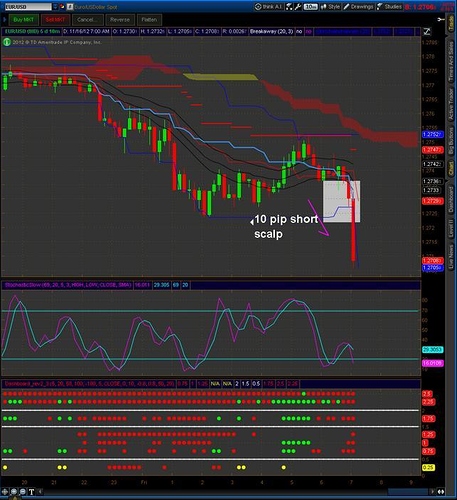The height and width of the screenshot is (500, 457).
Task: Click the zoom in magnifier icon
Action: coord(14,492)
